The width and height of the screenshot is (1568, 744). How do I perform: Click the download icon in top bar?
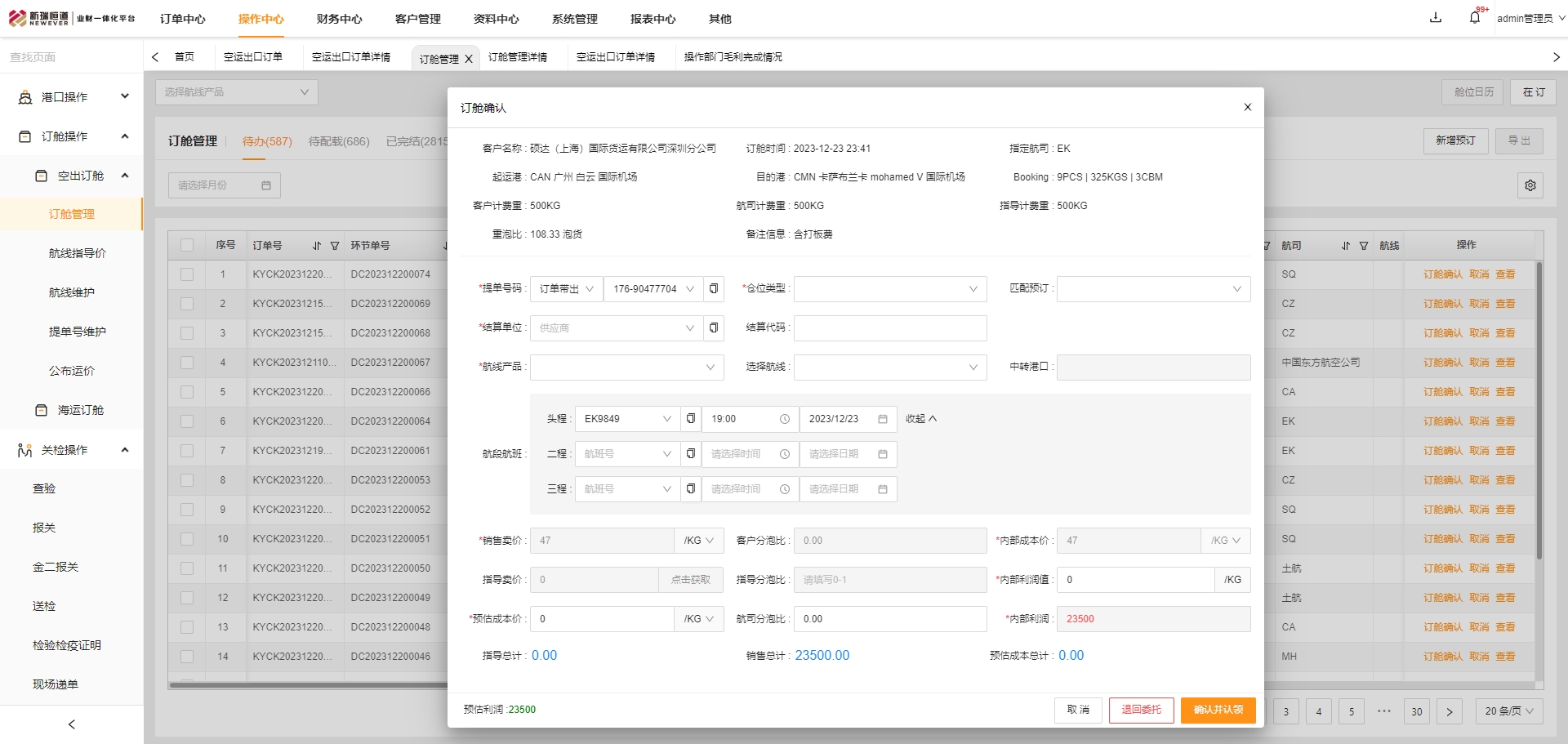pos(1436,17)
